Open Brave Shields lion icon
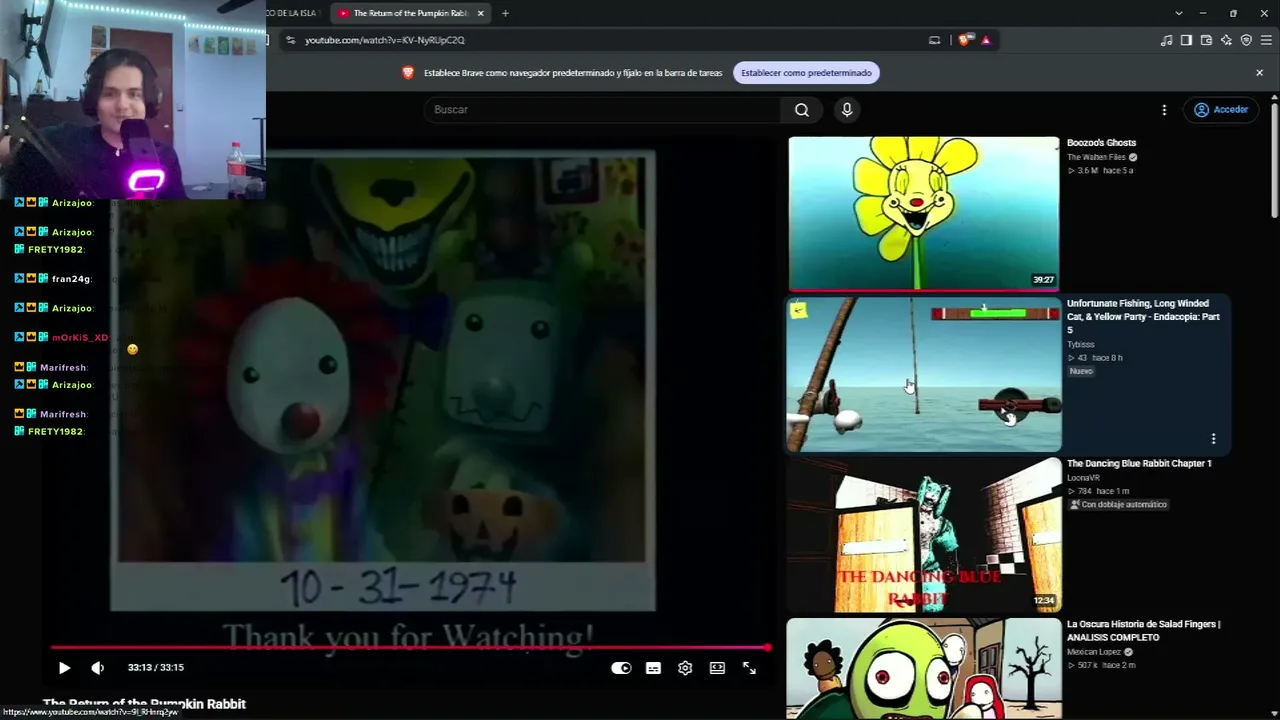 [x=964, y=40]
